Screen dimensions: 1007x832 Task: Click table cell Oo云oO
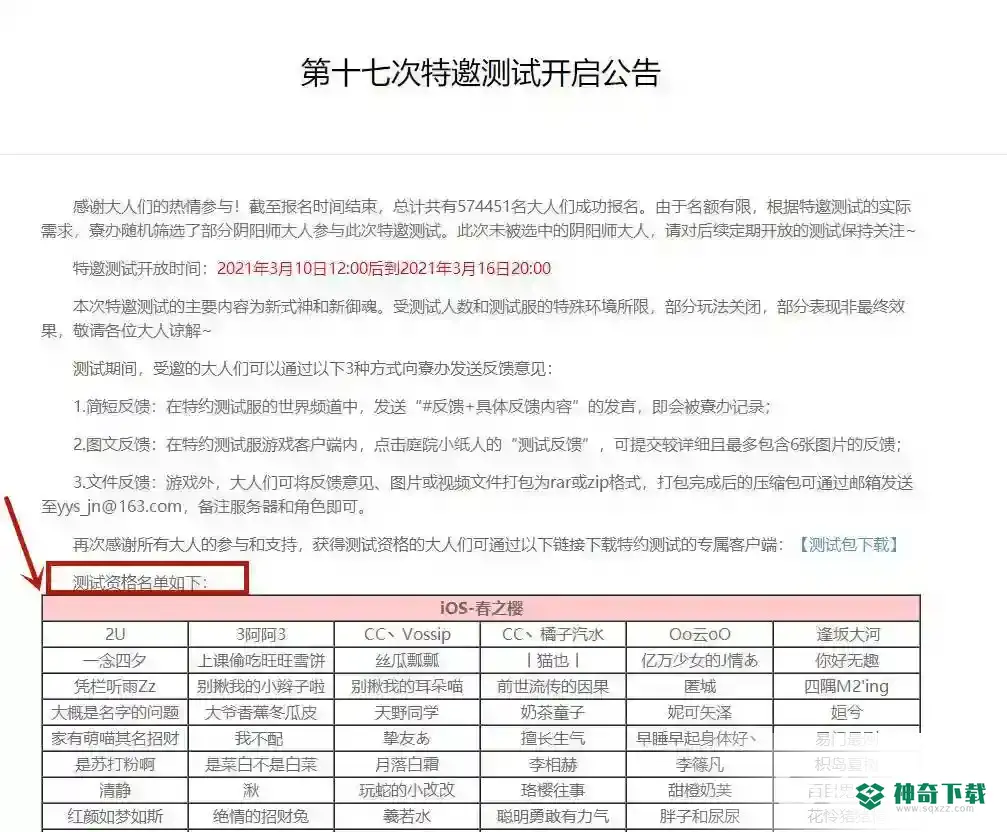pyautogui.click(x=699, y=634)
